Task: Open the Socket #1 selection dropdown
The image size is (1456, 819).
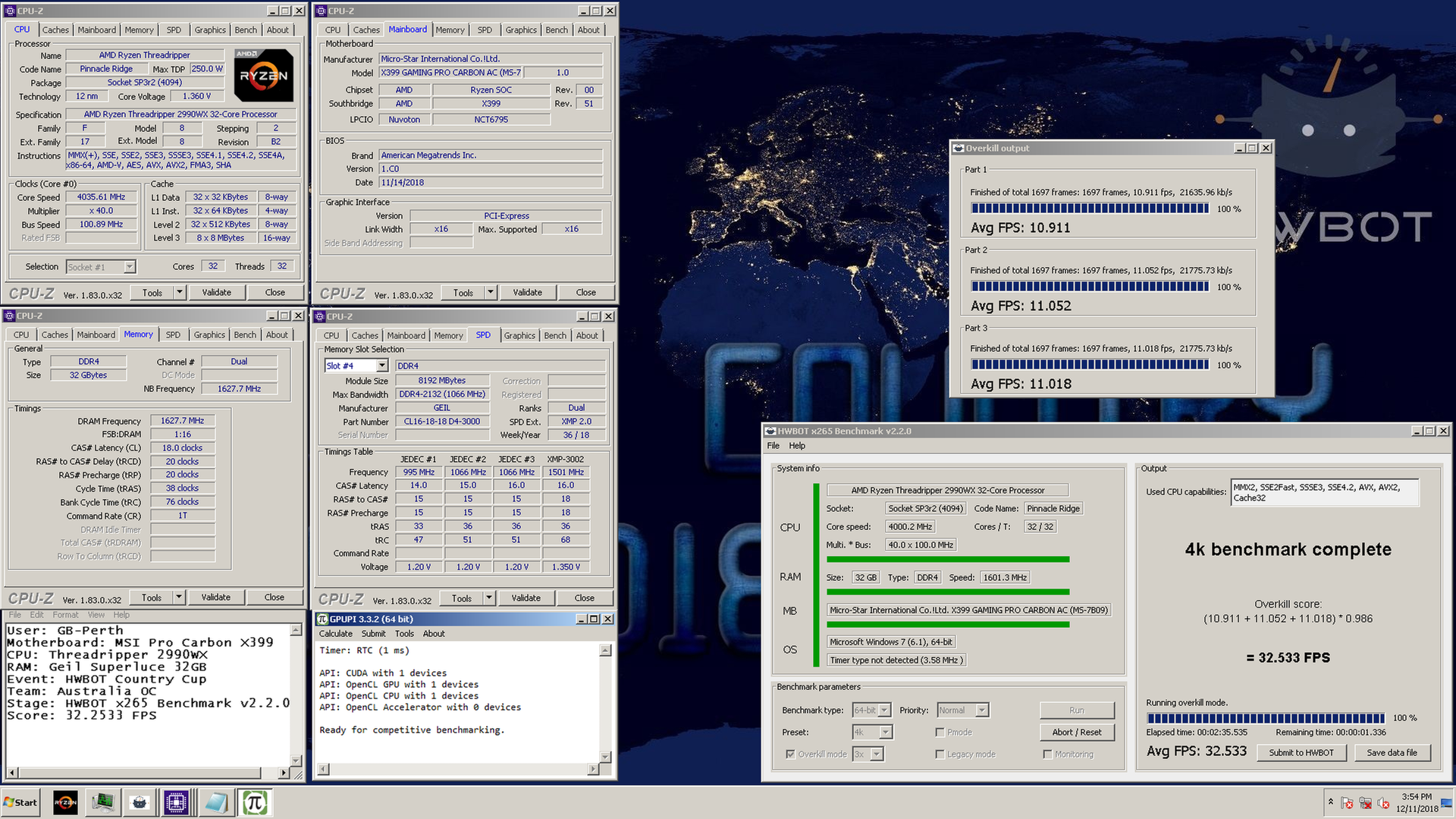Action: tap(101, 267)
